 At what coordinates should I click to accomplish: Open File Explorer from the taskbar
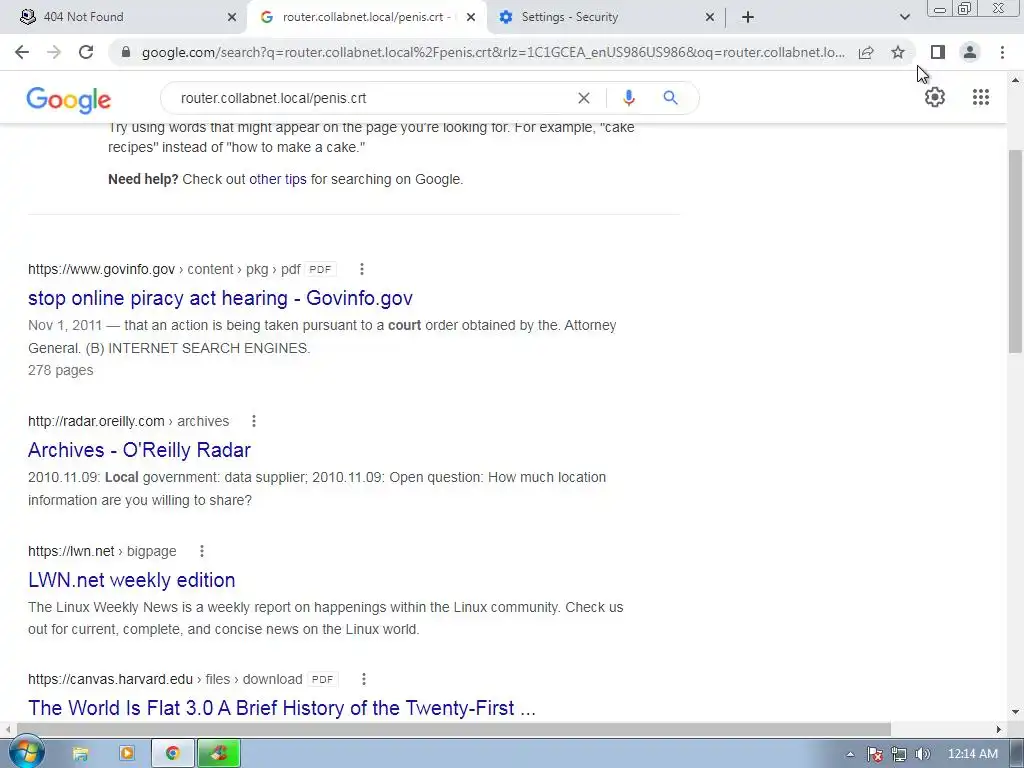coord(80,754)
